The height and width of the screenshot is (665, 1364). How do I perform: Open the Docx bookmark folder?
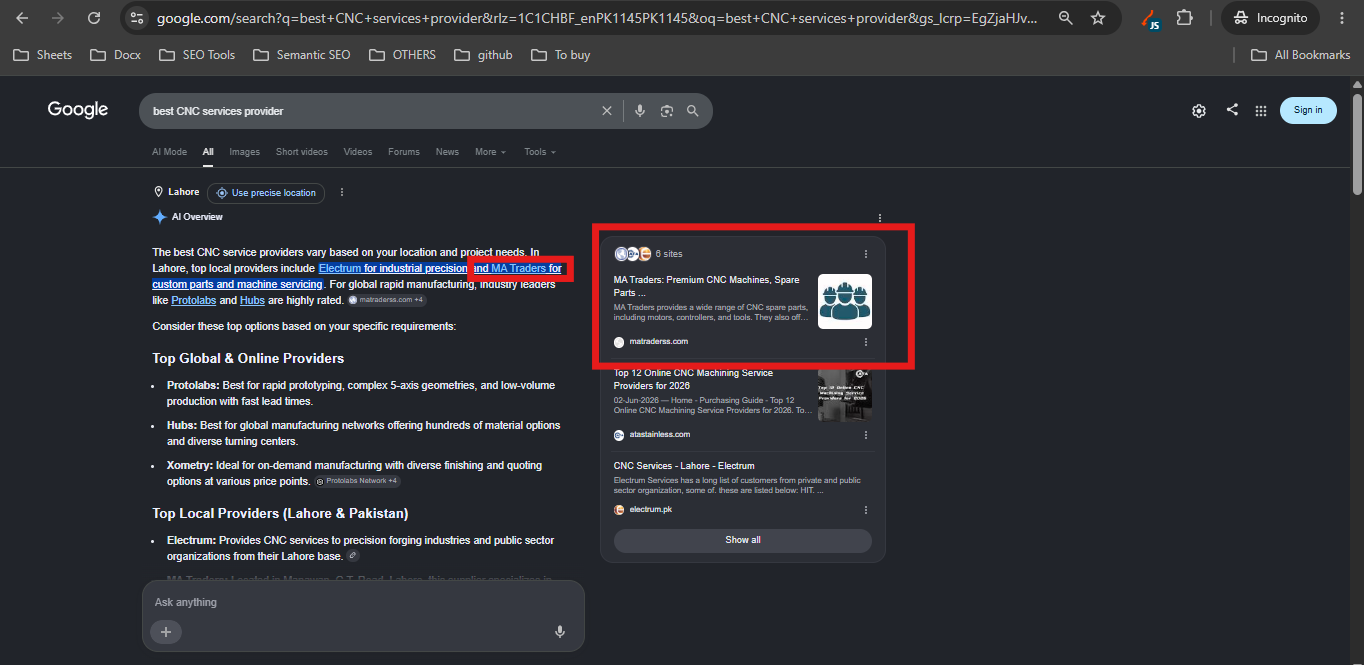tap(115, 55)
